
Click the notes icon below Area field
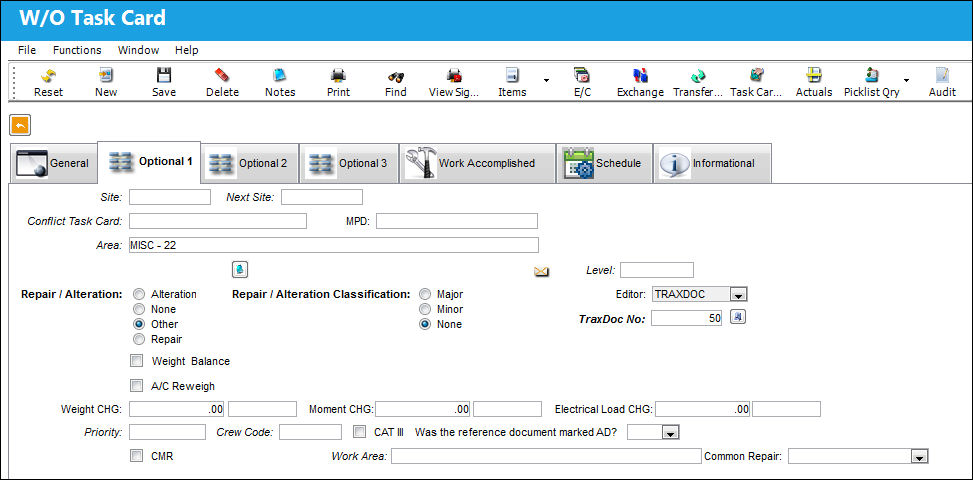[x=240, y=270]
